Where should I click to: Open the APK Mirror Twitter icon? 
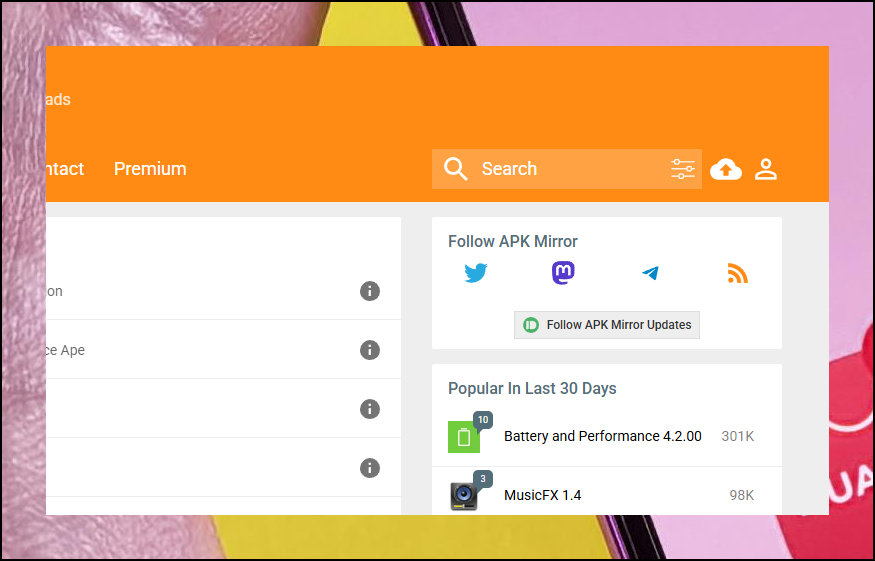475,273
